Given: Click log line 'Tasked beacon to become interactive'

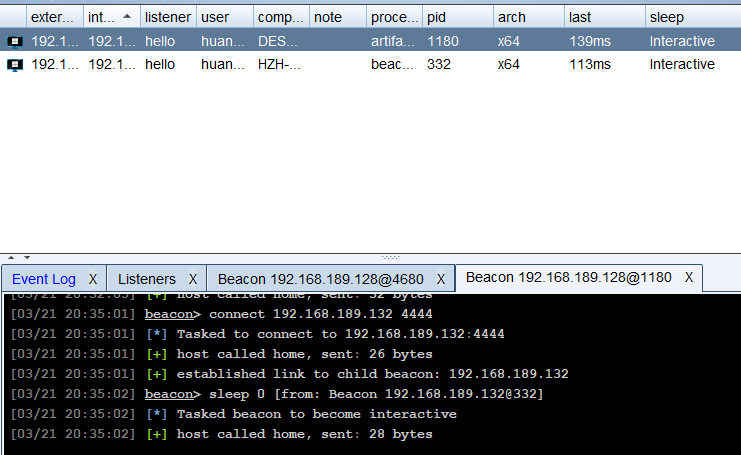Looking at the screenshot, I should tap(317, 414).
